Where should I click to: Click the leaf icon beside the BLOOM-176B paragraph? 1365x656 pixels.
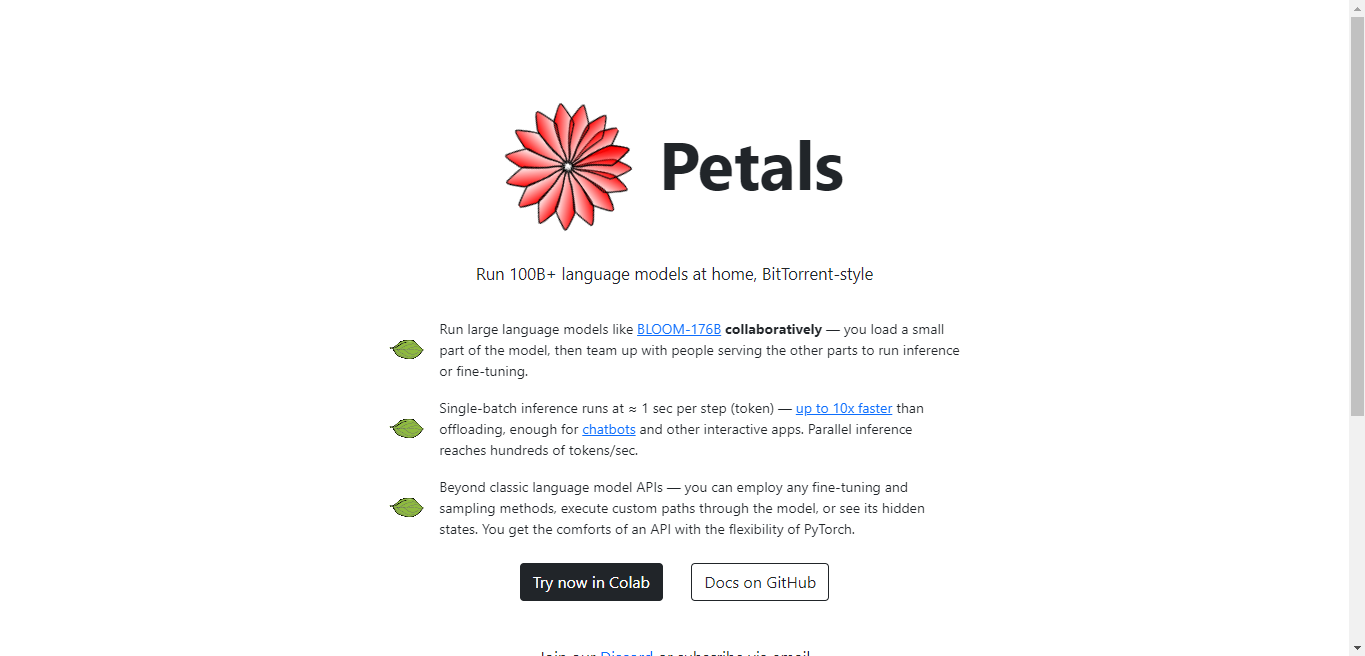coord(407,350)
